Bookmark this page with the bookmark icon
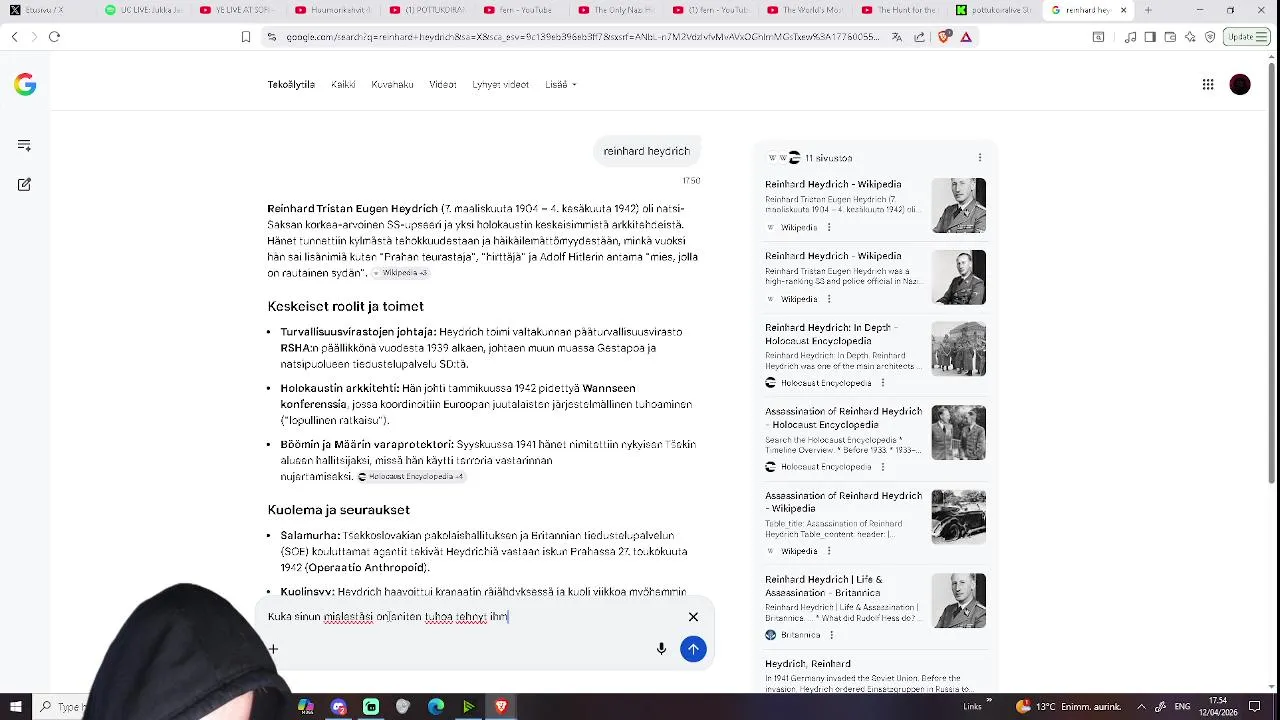The height and width of the screenshot is (720, 1280). point(246,37)
